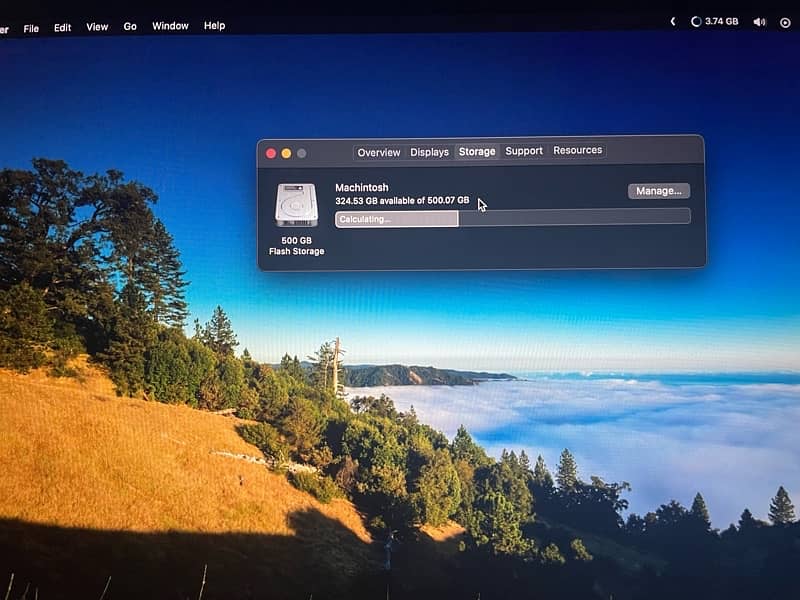Open the Edit menu

coord(62,28)
